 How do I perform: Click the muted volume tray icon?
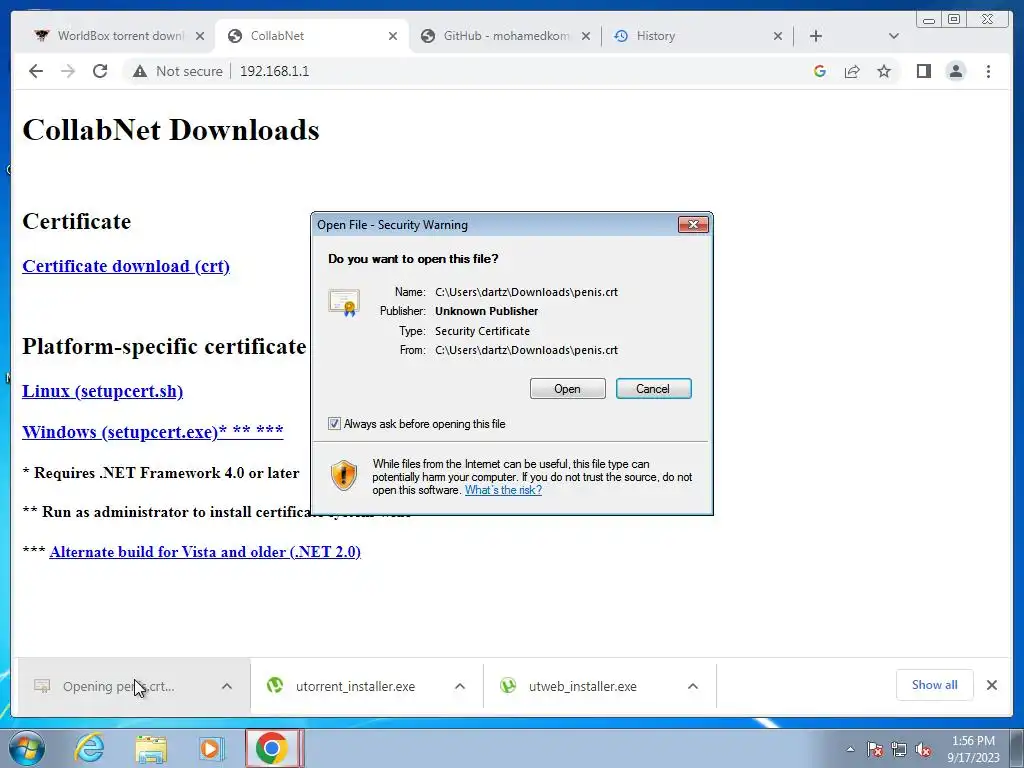tap(923, 749)
